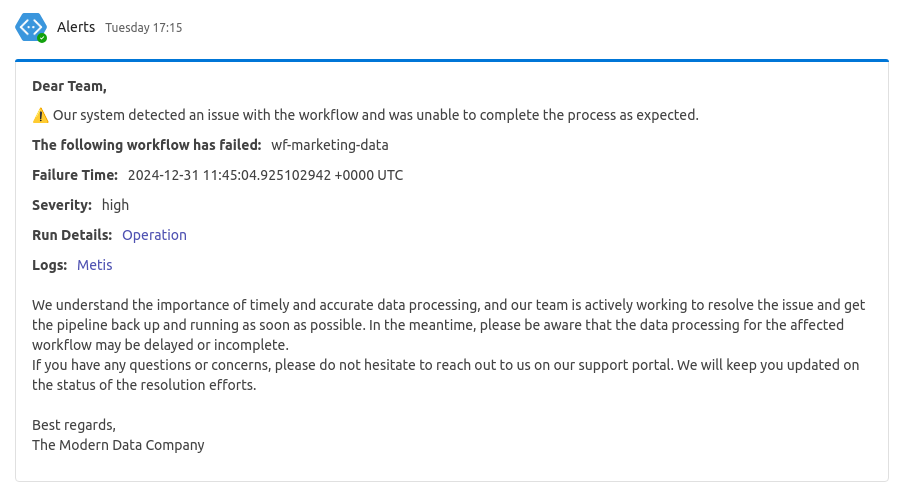Click the green status badge on avatar

coord(42,38)
